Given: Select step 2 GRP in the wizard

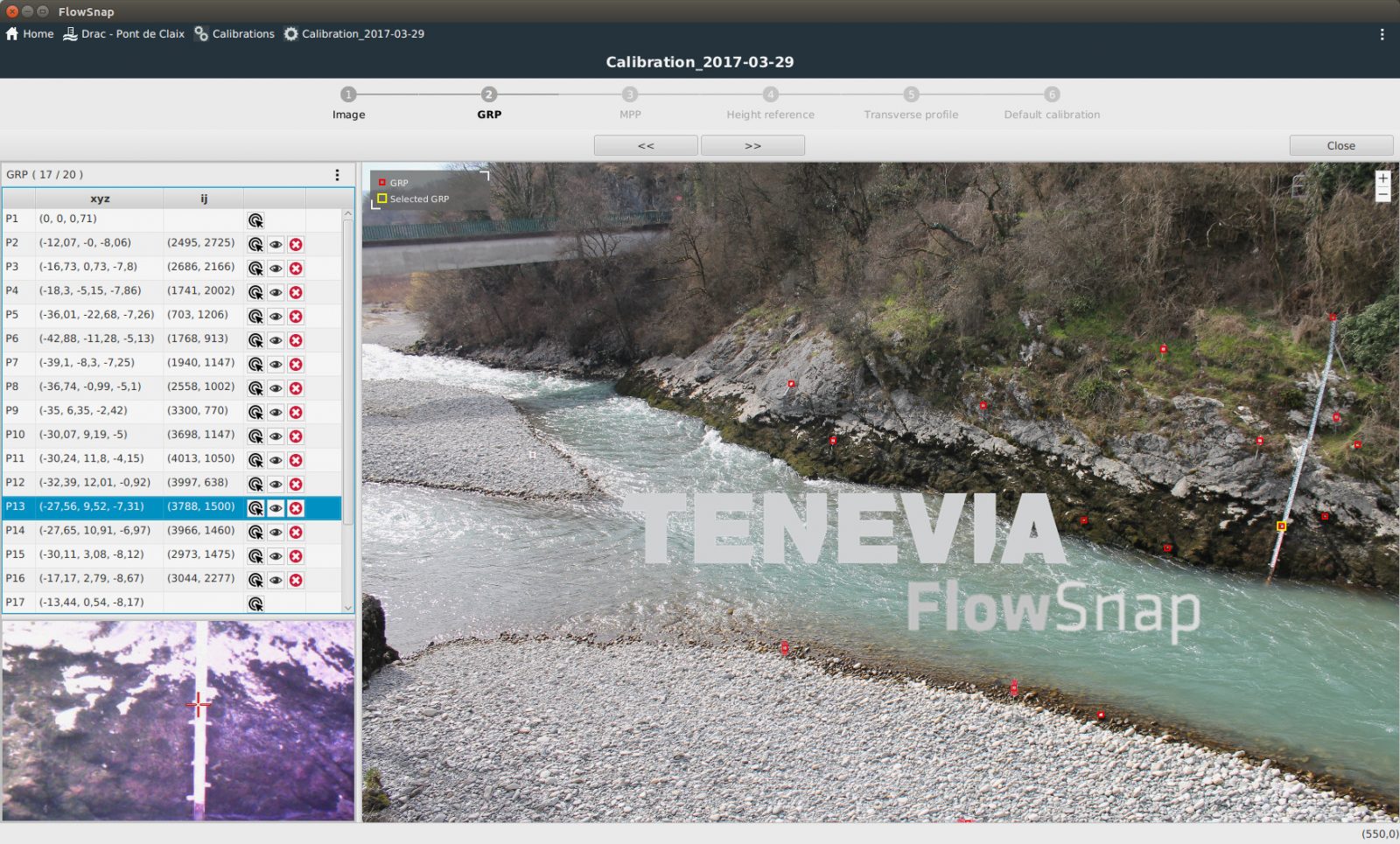Looking at the screenshot, I should (x=489, y=94).
